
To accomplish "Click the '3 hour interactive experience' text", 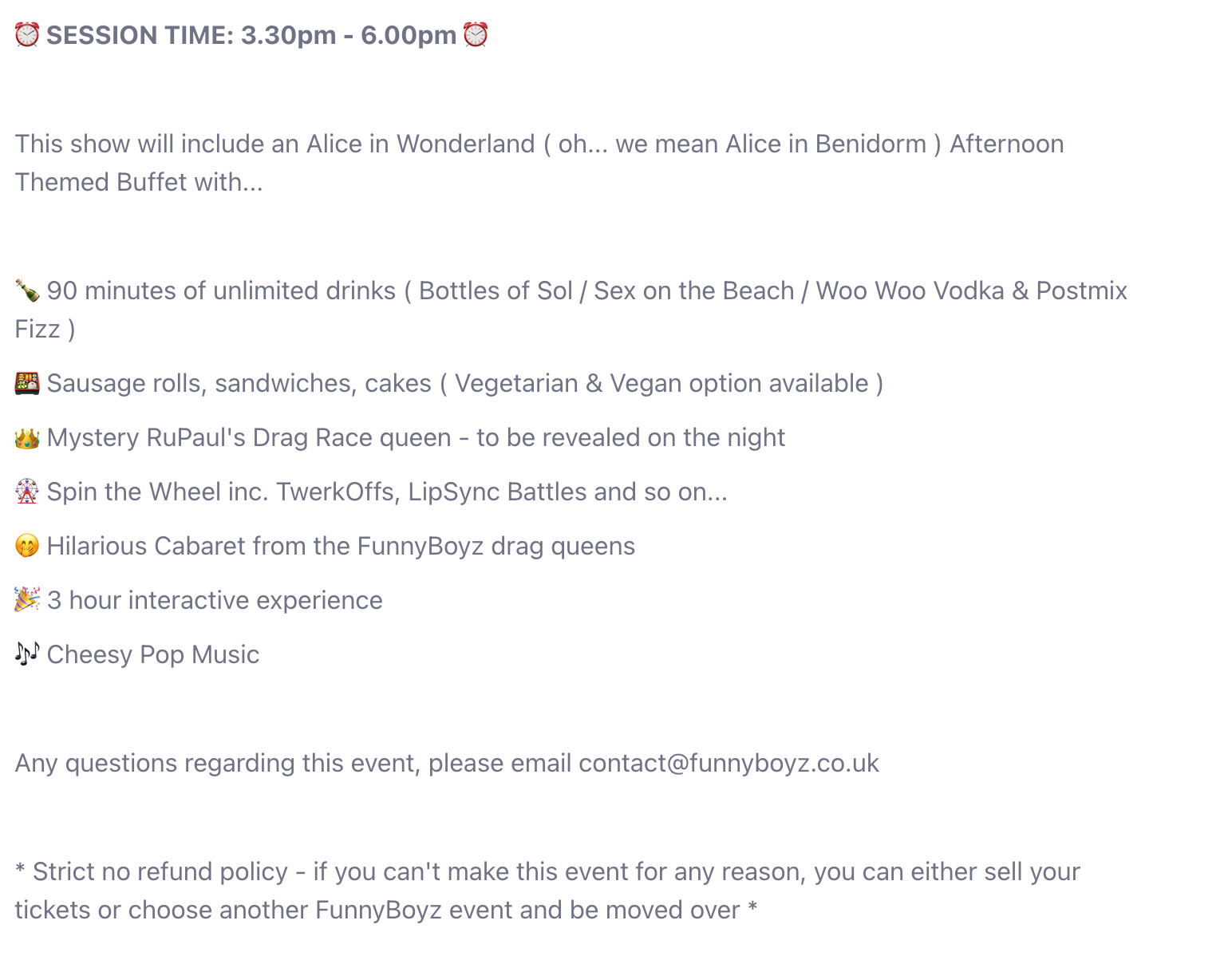I will (215, 600).
